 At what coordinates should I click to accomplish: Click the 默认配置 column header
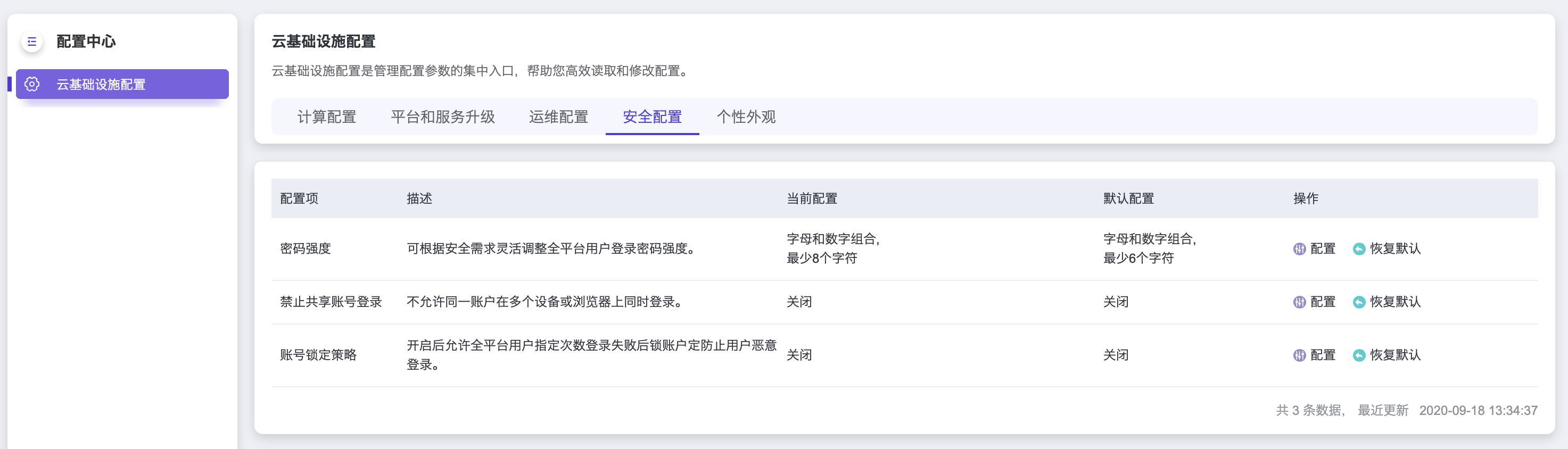[1128, 199]
